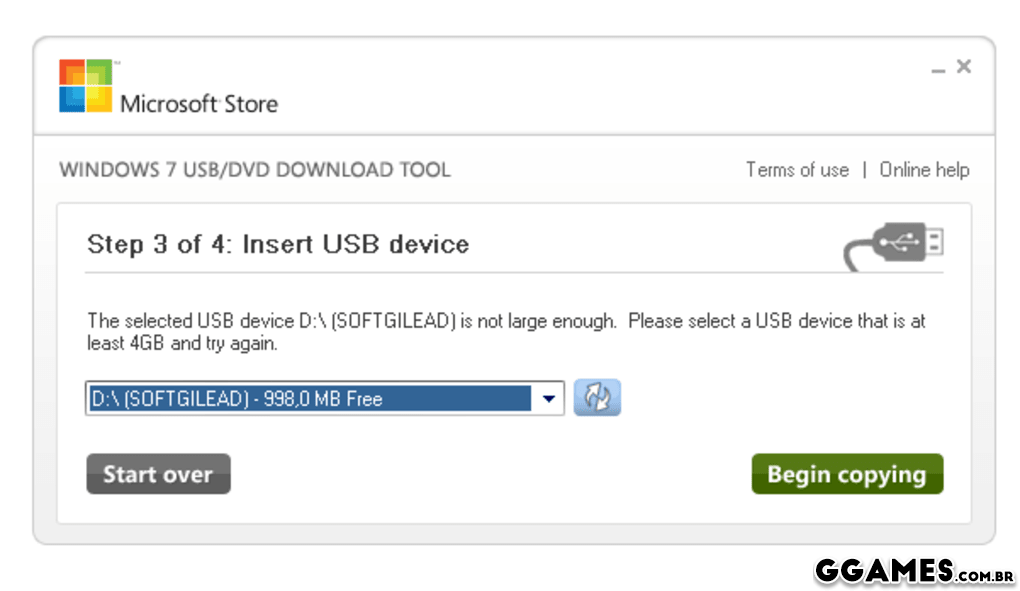
Task: Click the separator bar between the help links
Action: [x=864, y=170]
